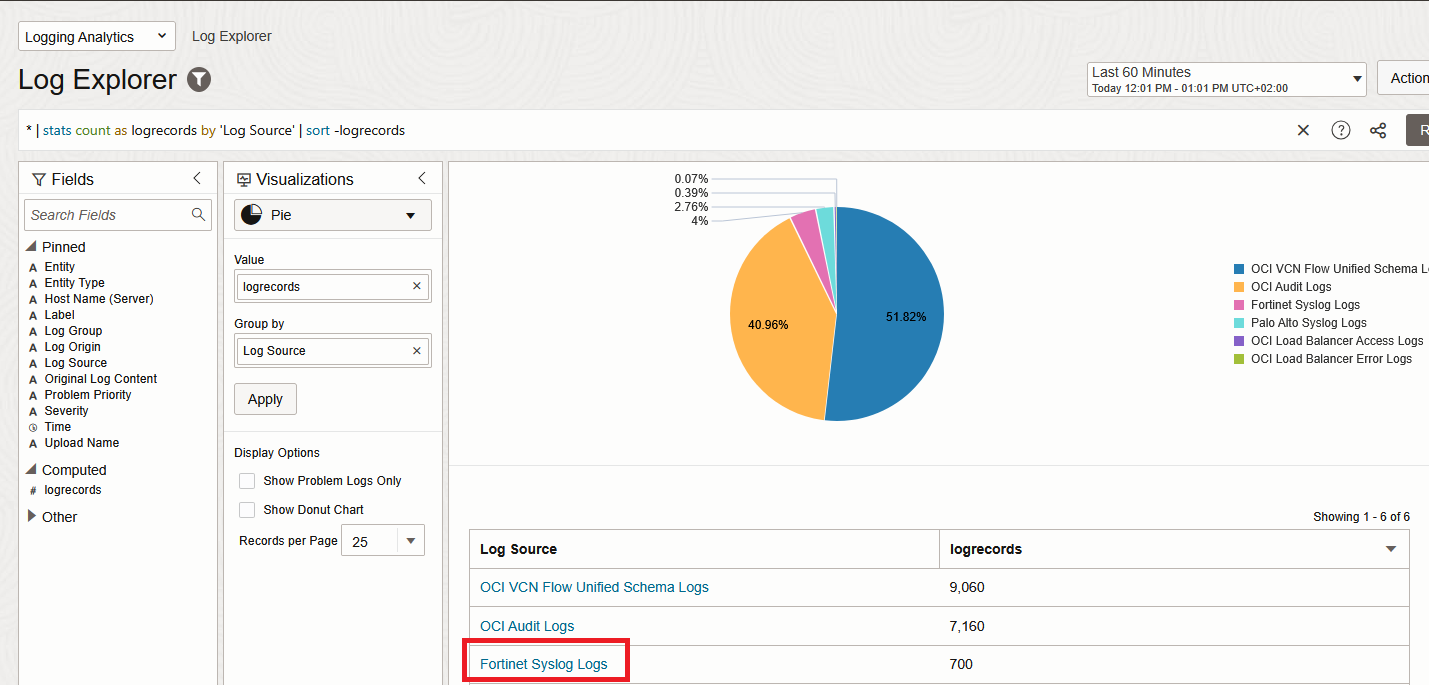
Task: Enable Show Problem Logs Only checkbox
Action: coord(247,481)
